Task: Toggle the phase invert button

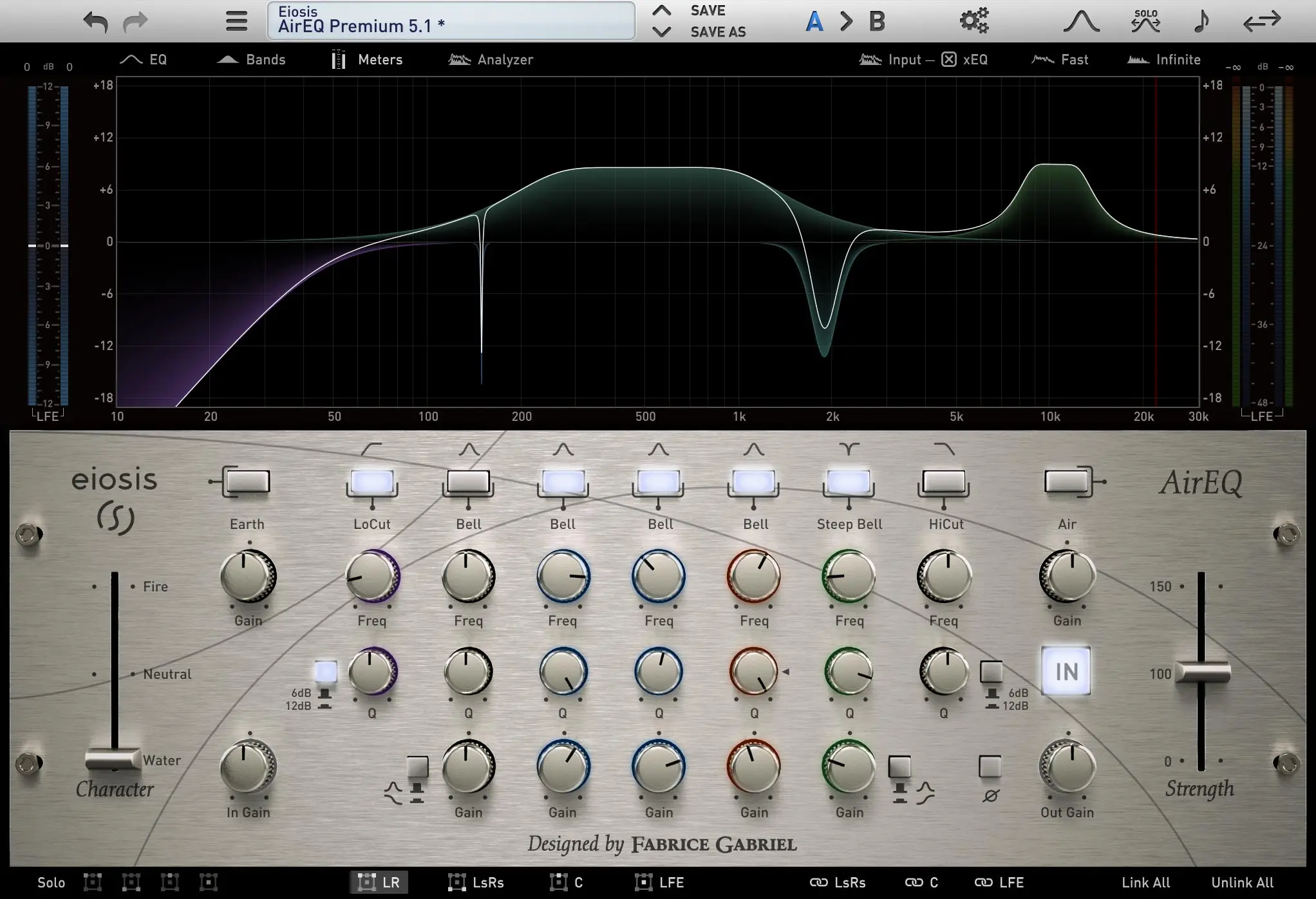Action: tap(990, 766)
